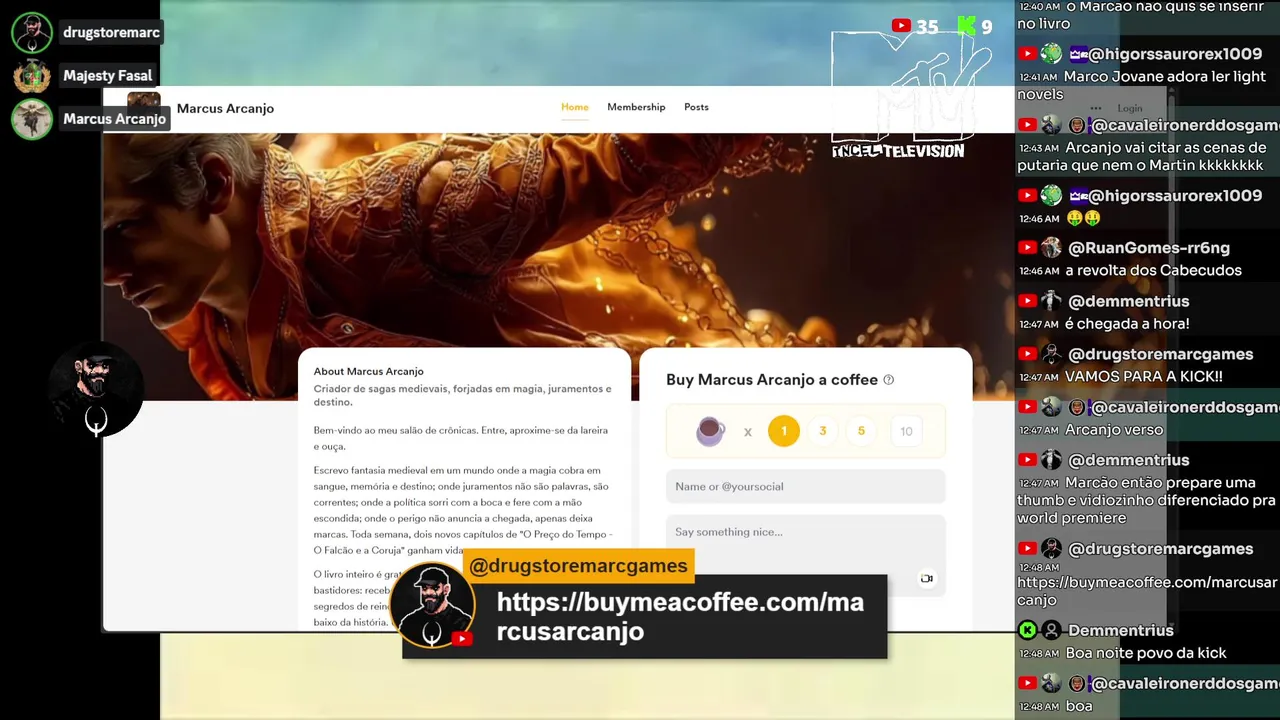This screenshot has height=720, width=1280.
Task: Click 'a revolta dos Cabecudos' chat message
Action: (x=1153, y=270)
